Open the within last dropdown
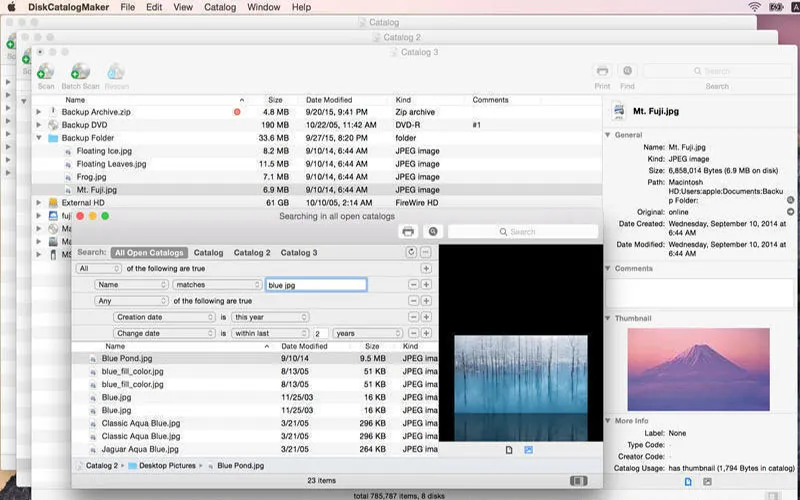Viewport: 800px width, 500px height. coord(270,333)
